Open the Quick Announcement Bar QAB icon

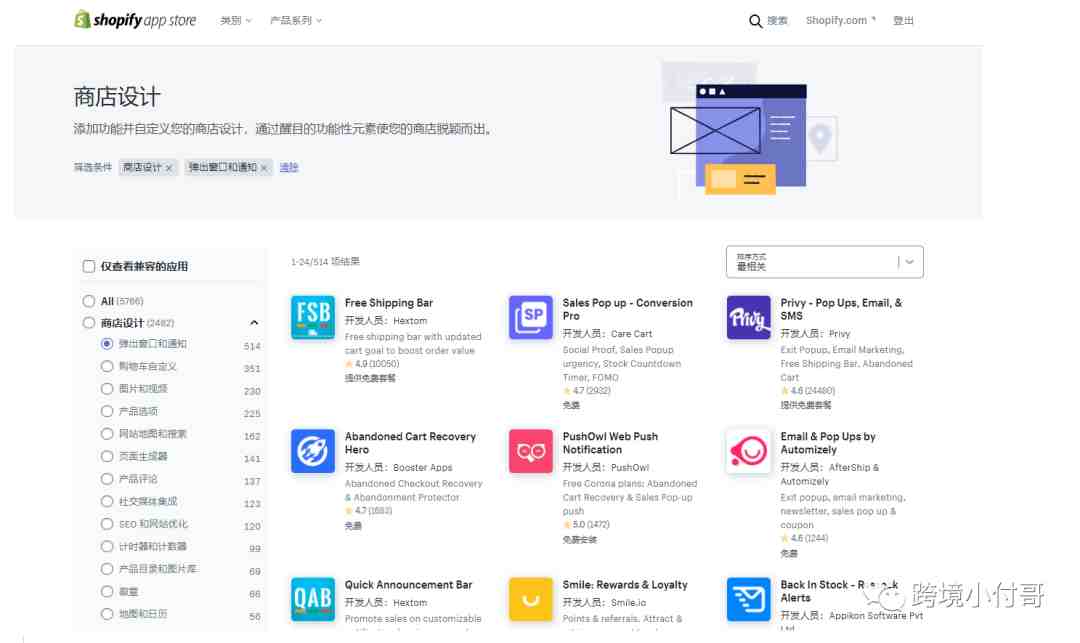point(313,599)
